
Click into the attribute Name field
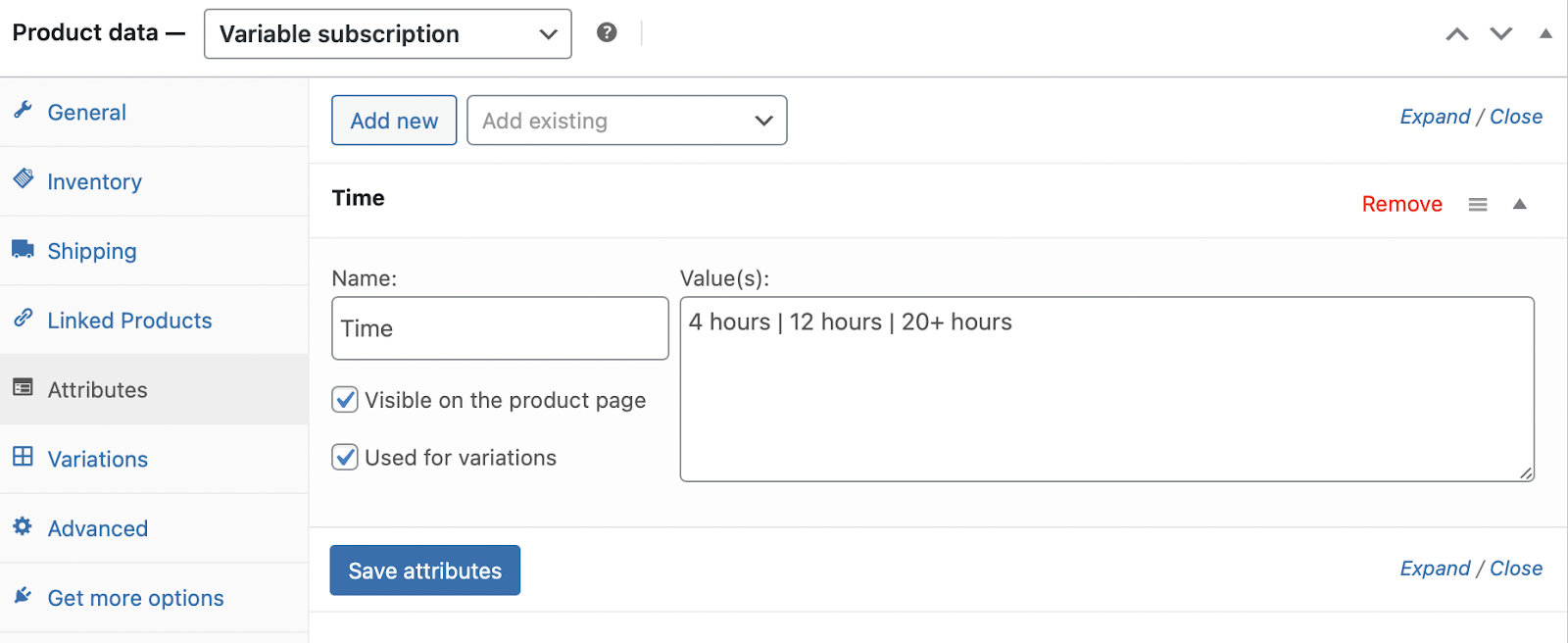click(500, 328)
